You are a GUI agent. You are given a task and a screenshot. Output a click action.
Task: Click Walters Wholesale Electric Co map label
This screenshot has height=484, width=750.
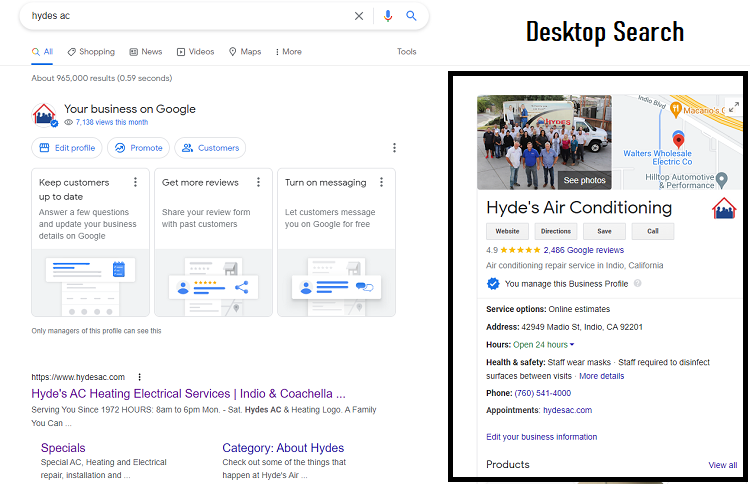(658, 158)
